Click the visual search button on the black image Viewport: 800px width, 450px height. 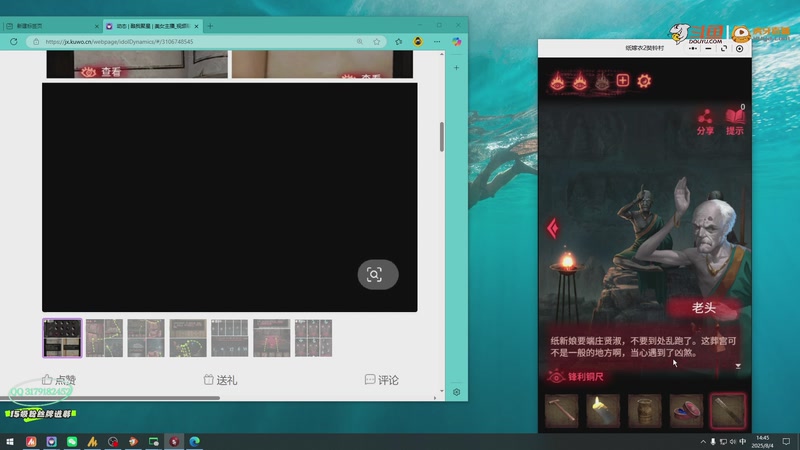378,275
